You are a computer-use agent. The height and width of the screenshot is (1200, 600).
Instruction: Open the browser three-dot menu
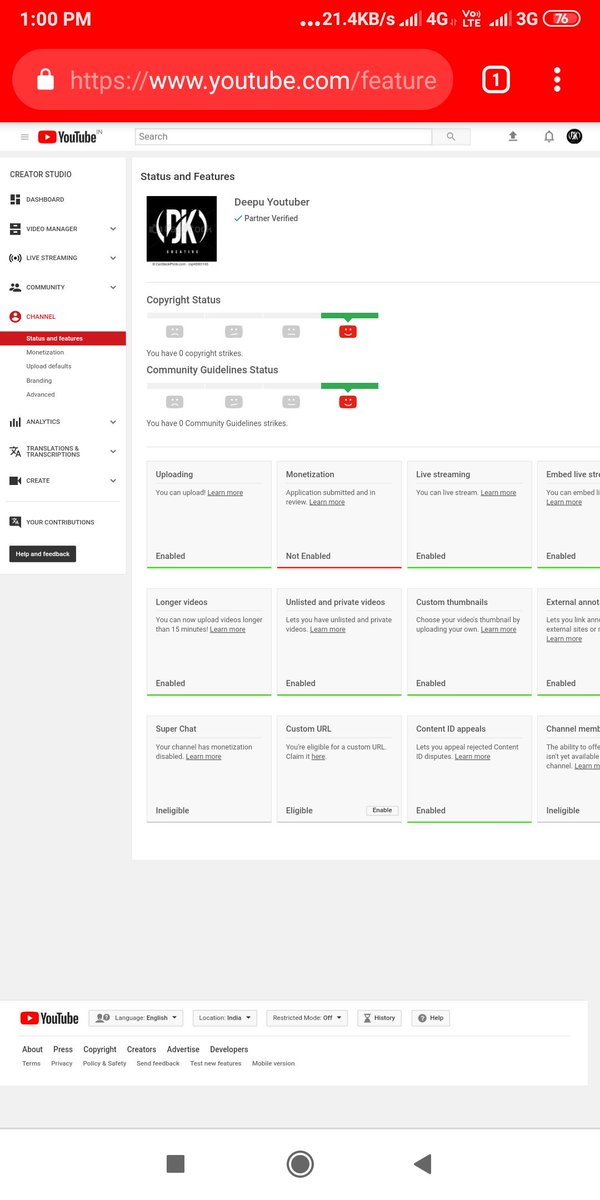click(x=557, y=80)
